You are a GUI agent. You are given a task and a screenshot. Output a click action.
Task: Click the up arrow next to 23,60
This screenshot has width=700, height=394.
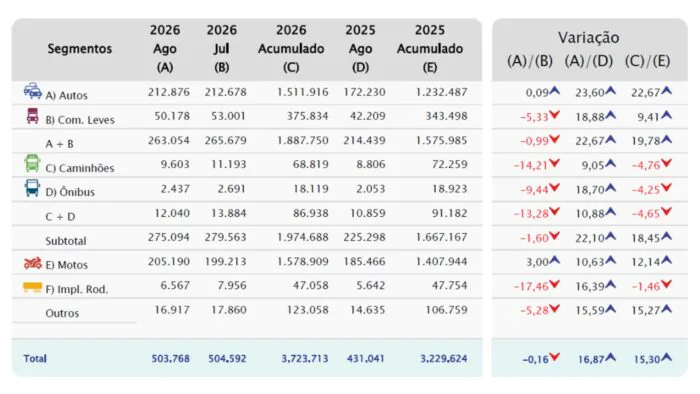click(x=610, y=91)
